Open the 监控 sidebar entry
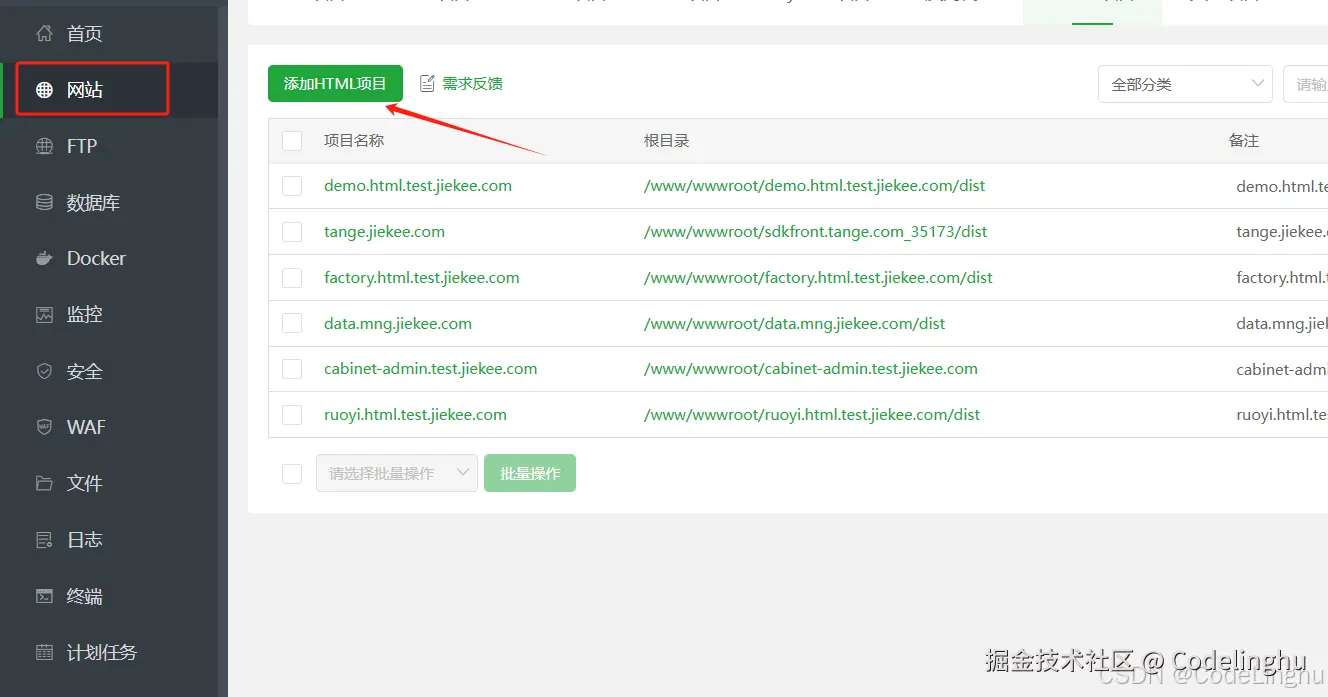Screen dimensions: 1328x697 coord(109,314)
